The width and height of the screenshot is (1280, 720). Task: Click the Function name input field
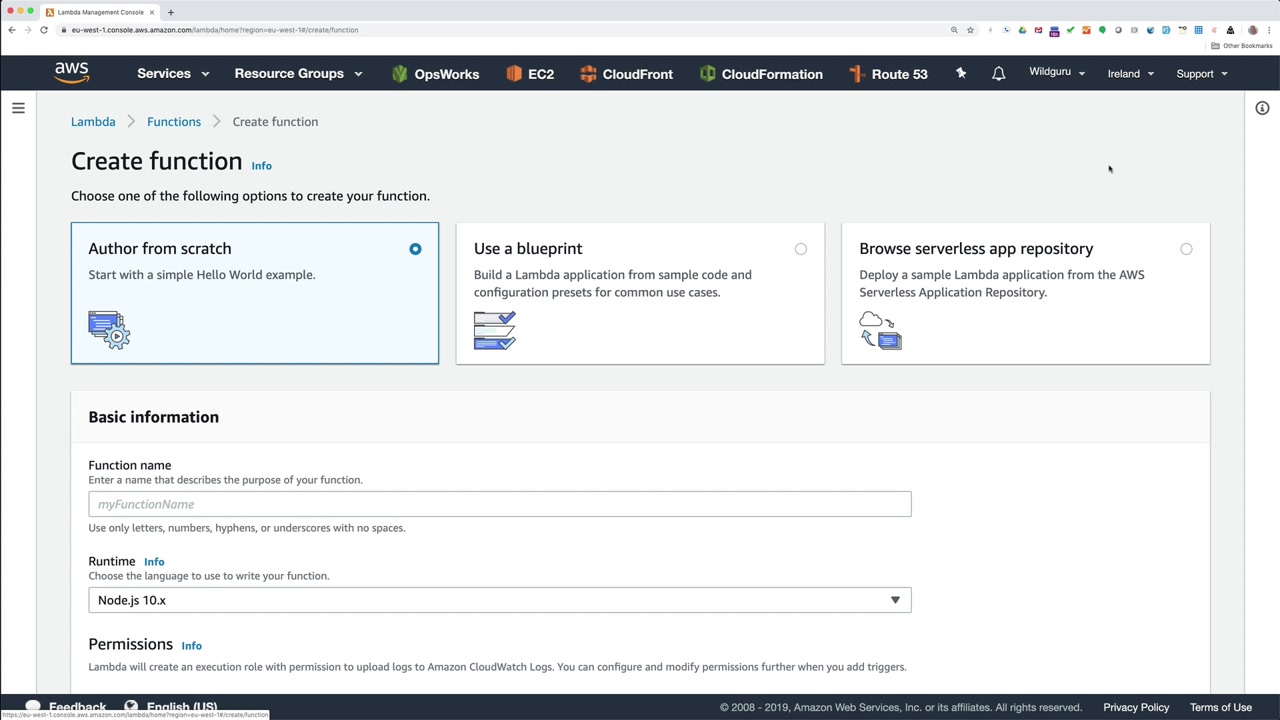(x=500, y=504)
